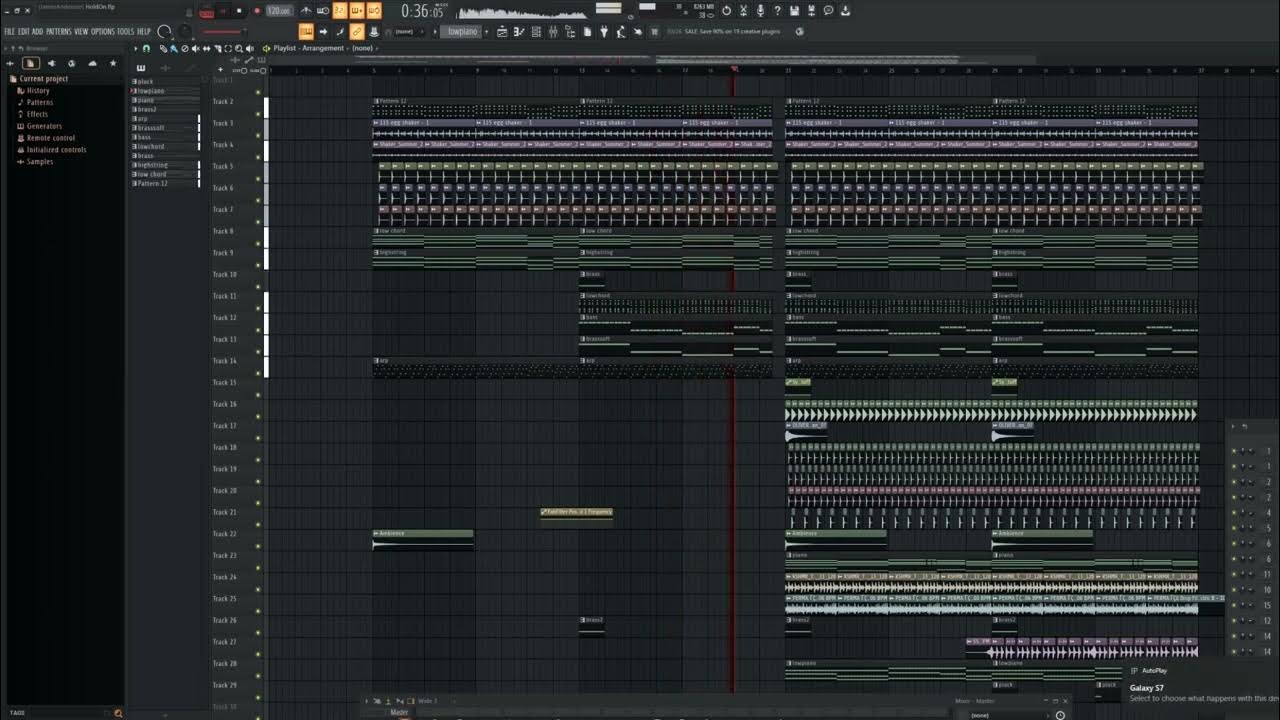Open the ADD menu
1280x720 pixels.
click(37, 31)
